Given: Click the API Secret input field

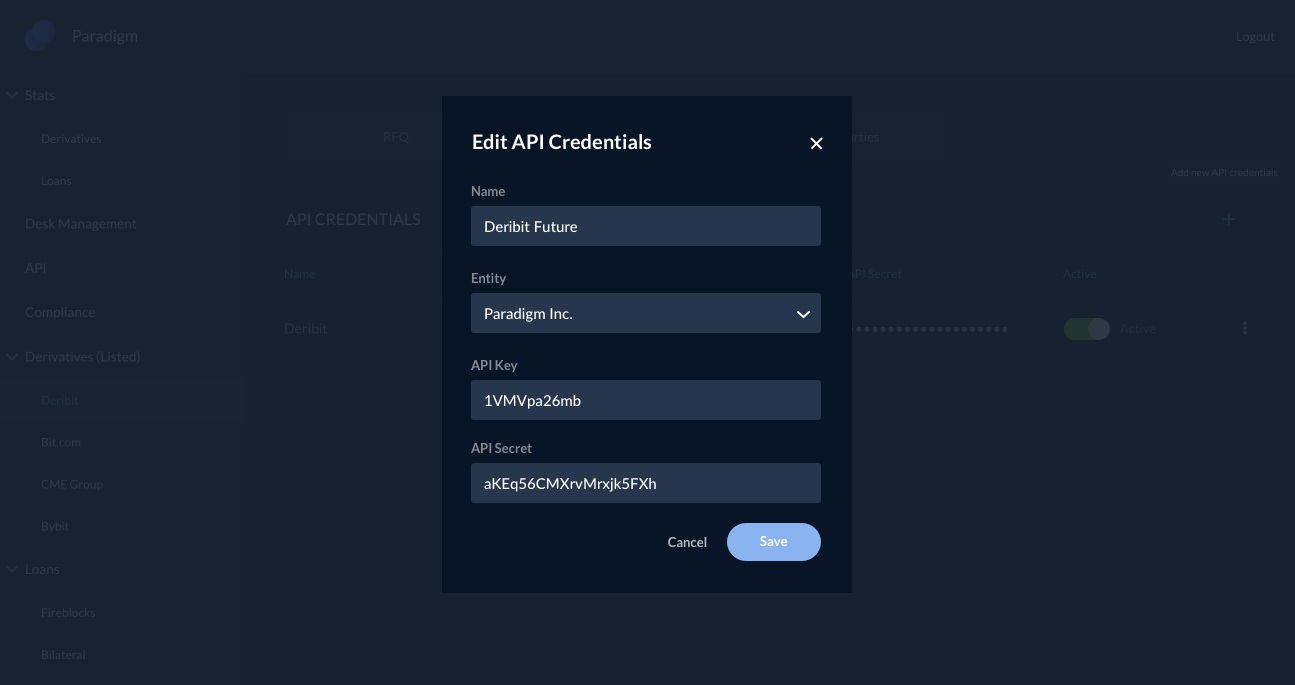Looking at the screenshot, I should [x=646, y=483].
